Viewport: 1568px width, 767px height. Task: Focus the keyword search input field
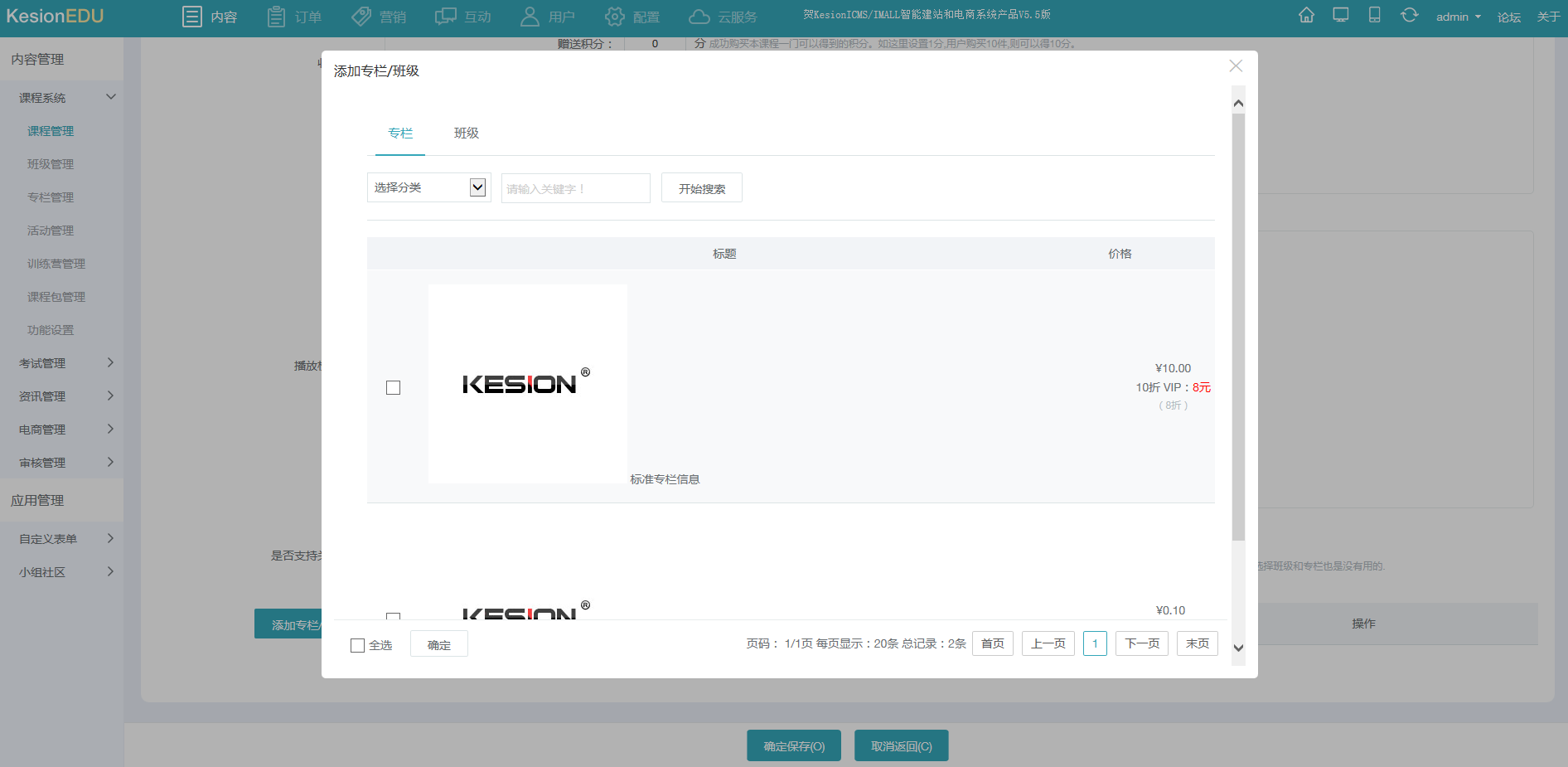pyautogui.click(x=575, y=188)
